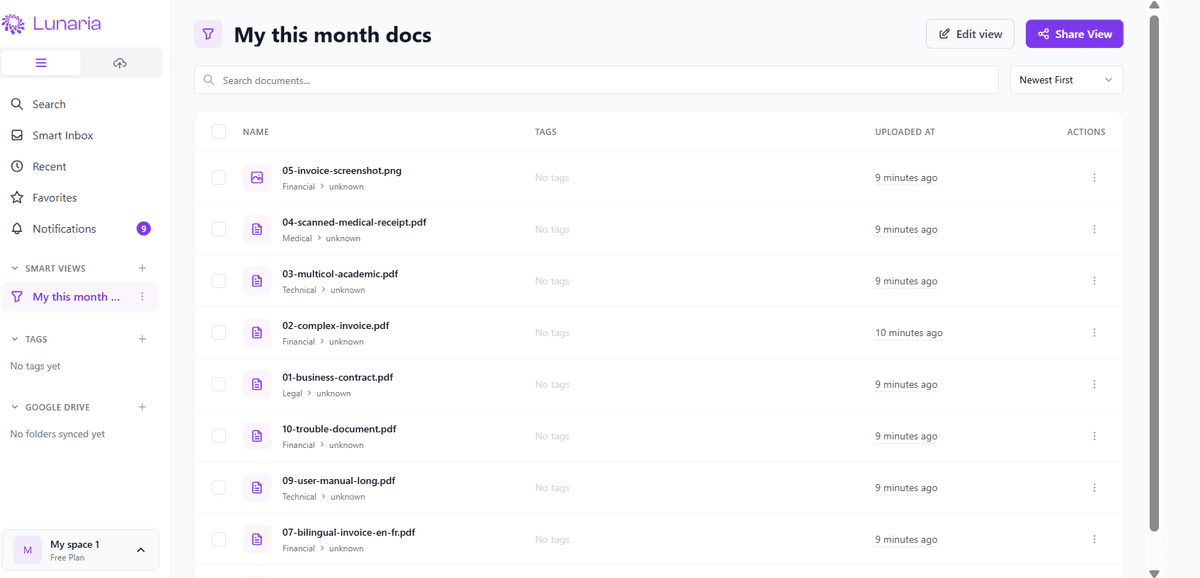Open document 04-scanned-medical-receipt.pdf
This screenshot has height=578, width=1200.
pyautogui.click(x=354, y=222)
